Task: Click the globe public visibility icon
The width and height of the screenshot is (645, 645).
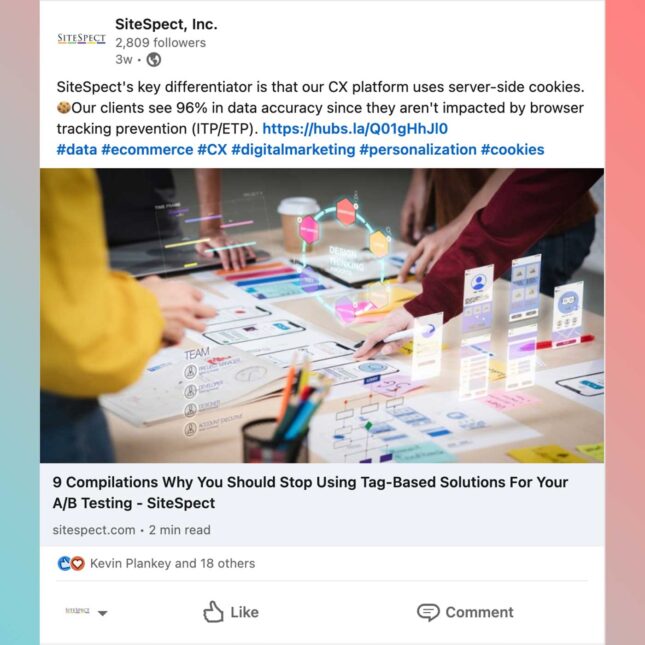Action: [x=154, y=60]
